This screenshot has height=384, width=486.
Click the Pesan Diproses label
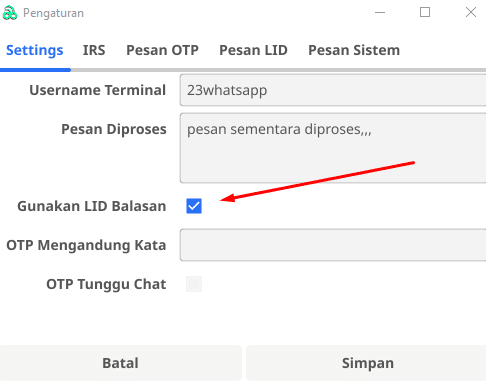pos(114,129)
